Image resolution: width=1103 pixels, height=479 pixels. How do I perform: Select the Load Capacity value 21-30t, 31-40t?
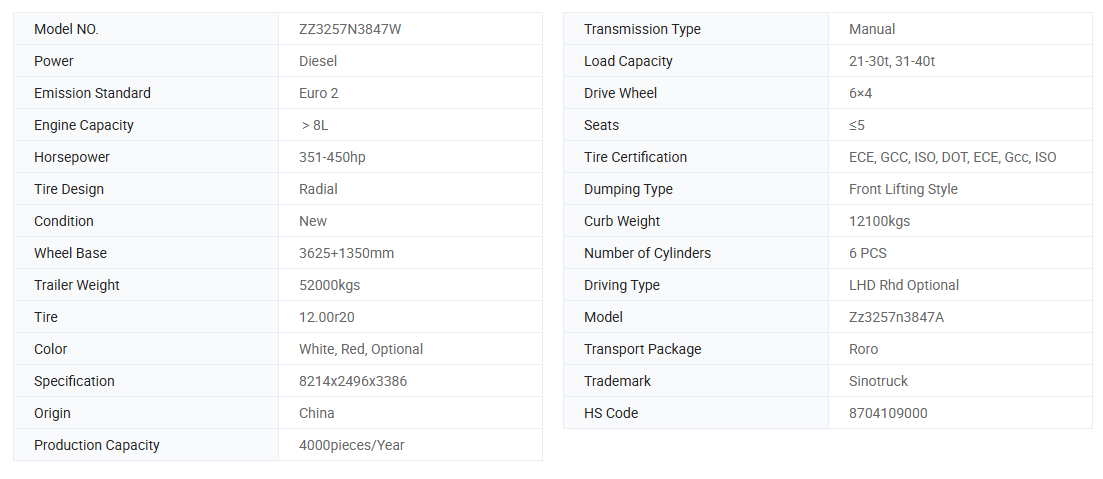tap(892, 61)
